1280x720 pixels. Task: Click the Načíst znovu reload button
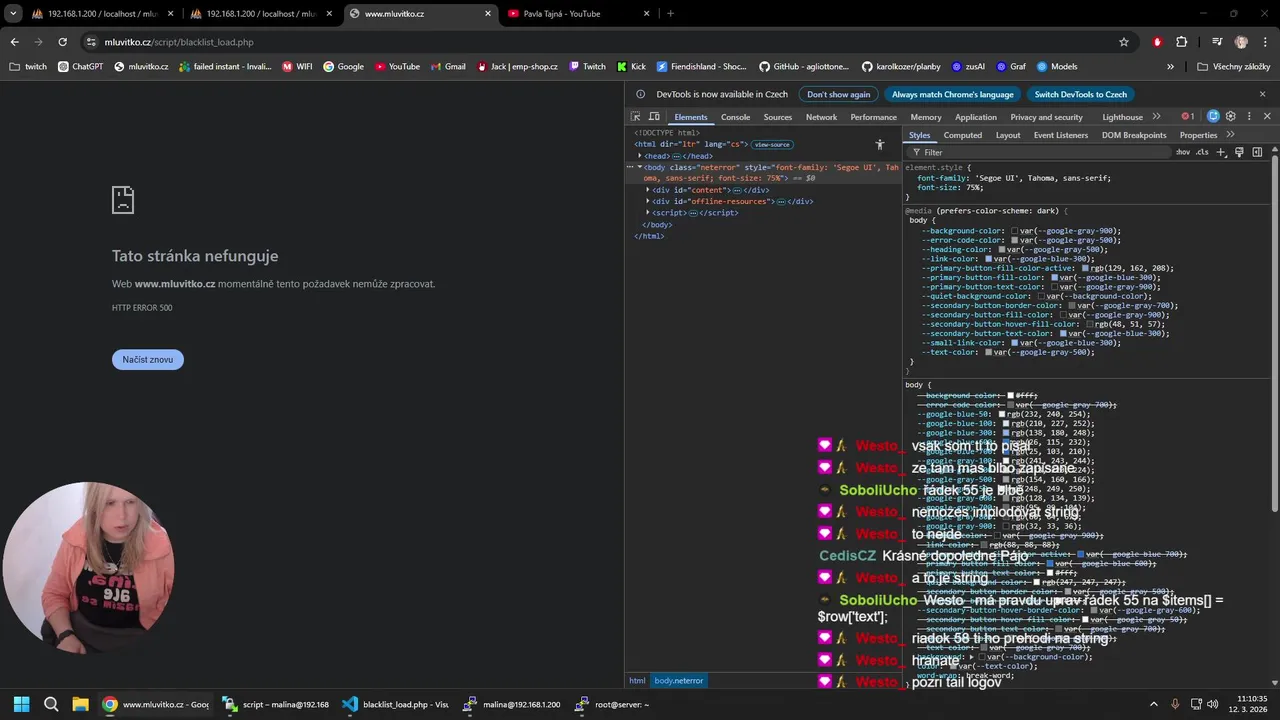tap(148, 360)
